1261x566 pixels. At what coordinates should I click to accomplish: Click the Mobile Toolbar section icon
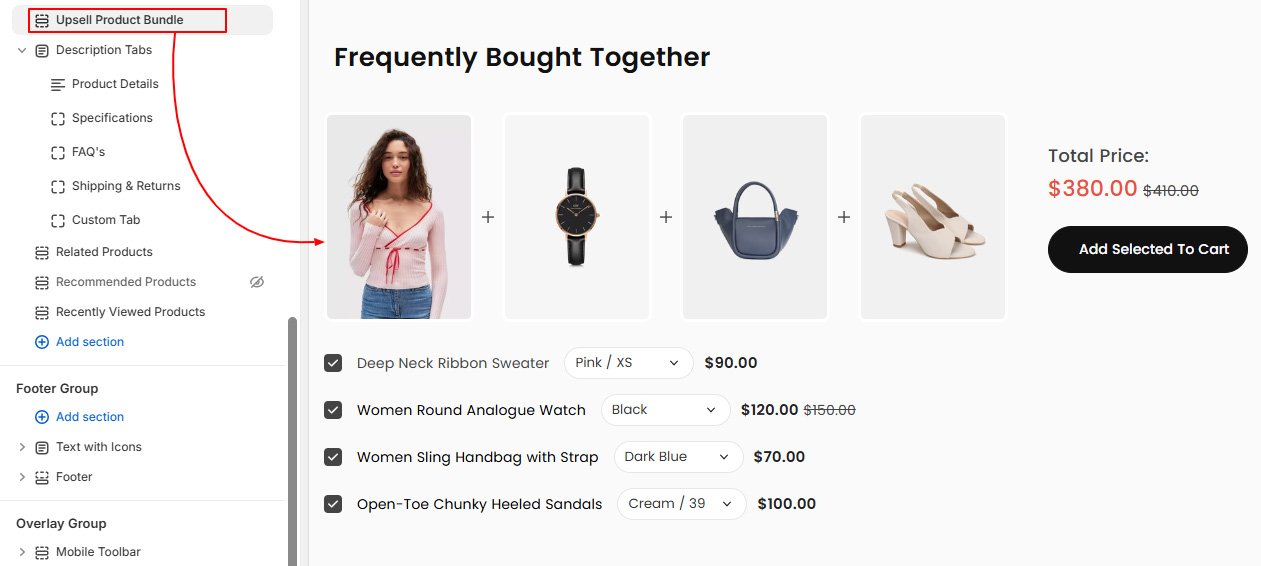pos(42,552)
